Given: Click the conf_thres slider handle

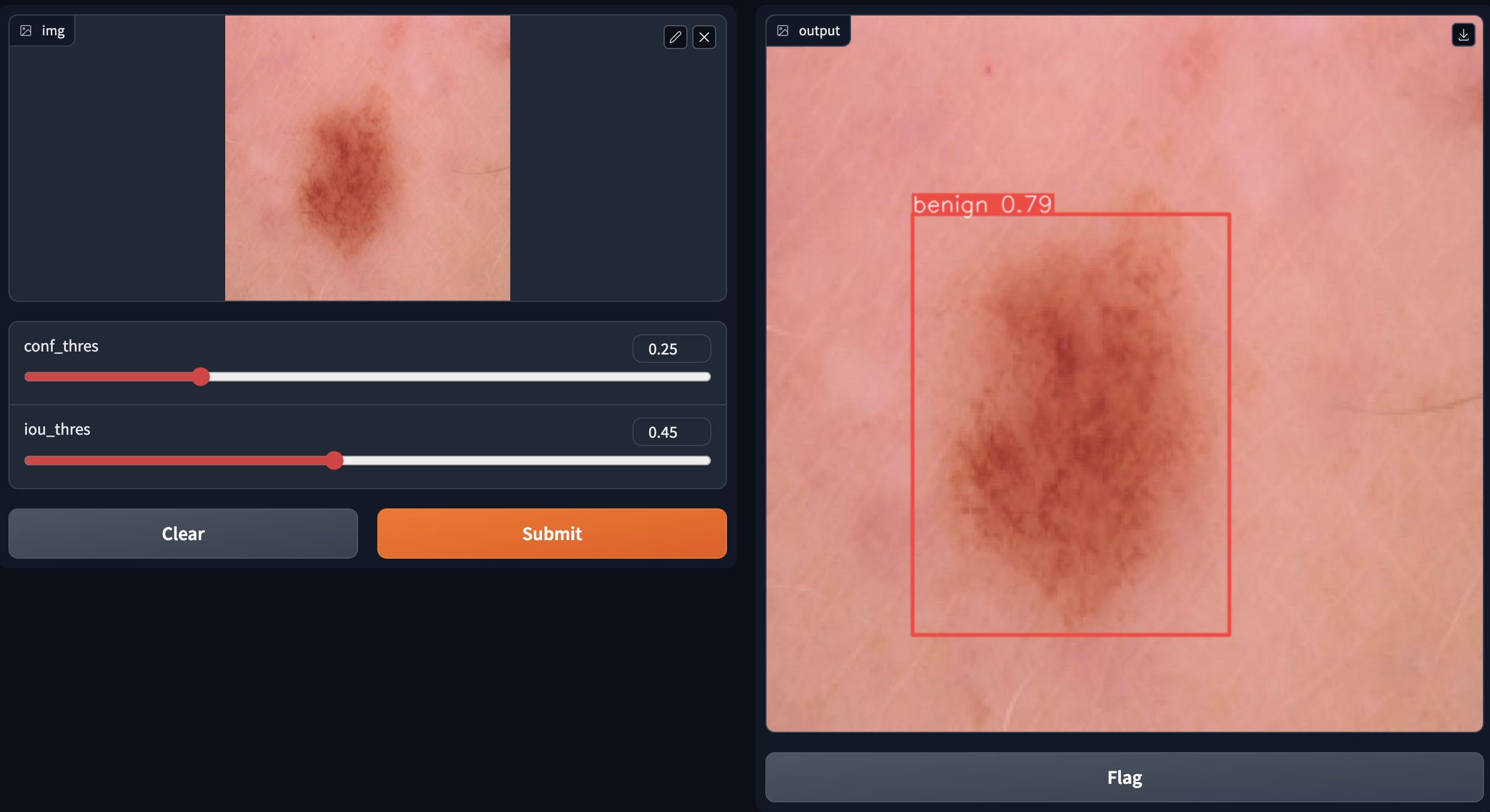Looking at the screenshot, I should 201,377.
